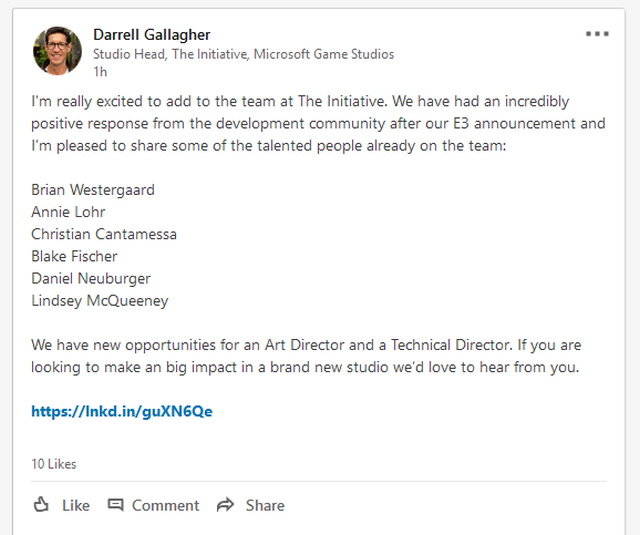Click the 1h post timestamp
The width and height of the screenshot is (640, 535).
pyautogui.click(x=99, y=72)
